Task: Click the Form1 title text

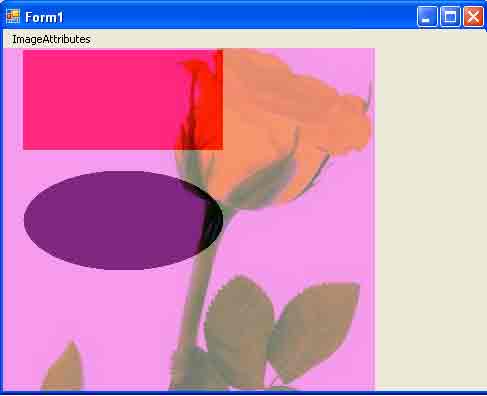Action: tap(44, 17)
